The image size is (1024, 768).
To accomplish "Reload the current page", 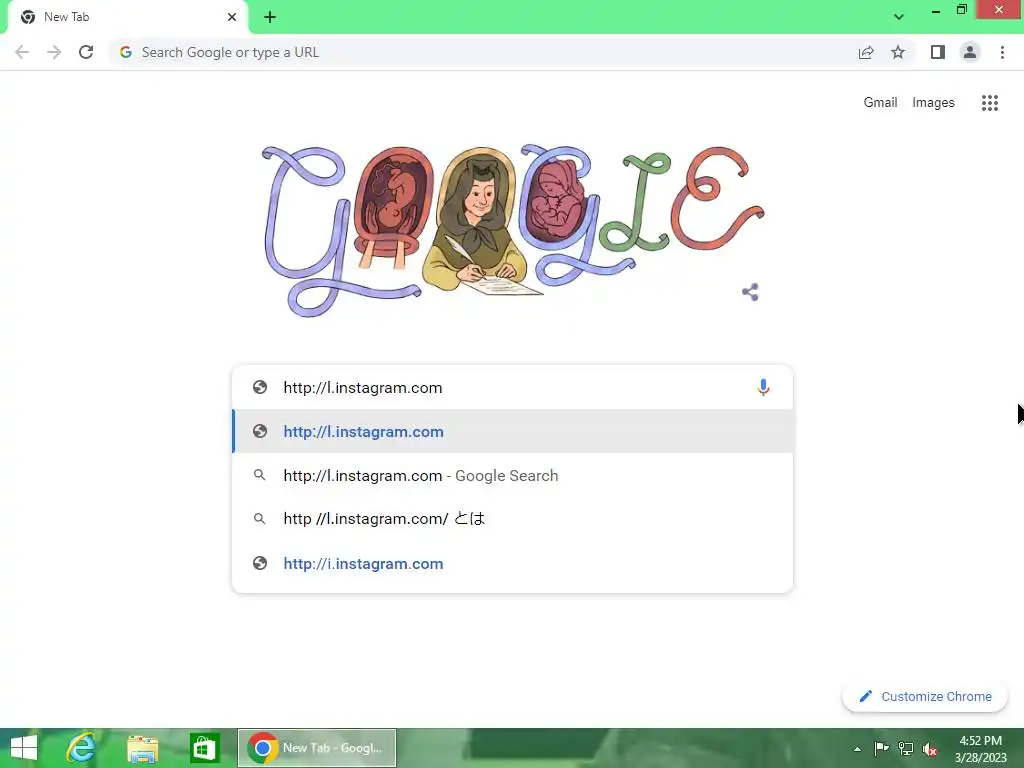I will coord(86,52).
